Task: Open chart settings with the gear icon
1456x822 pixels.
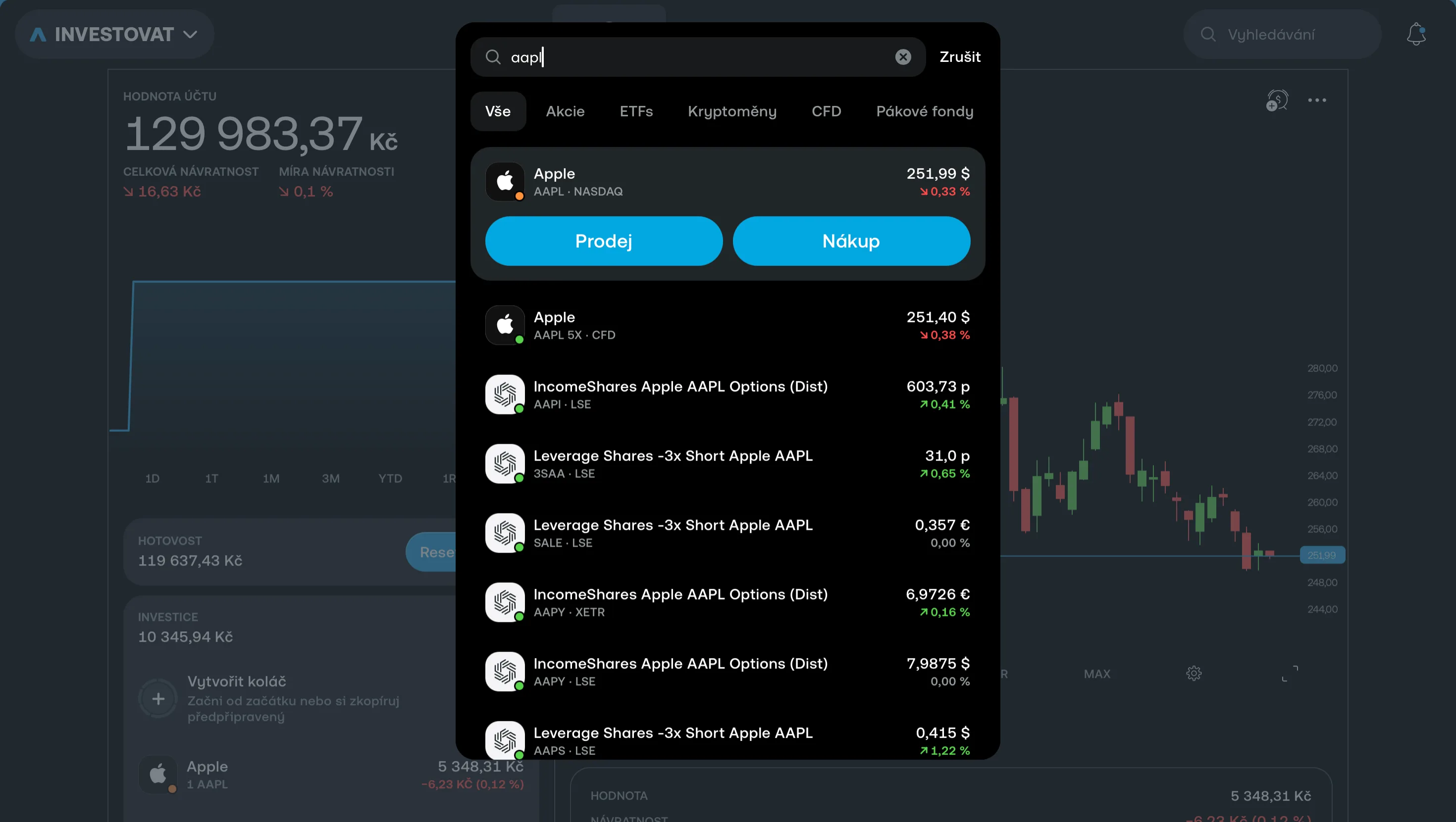Action: point(1195,673)
